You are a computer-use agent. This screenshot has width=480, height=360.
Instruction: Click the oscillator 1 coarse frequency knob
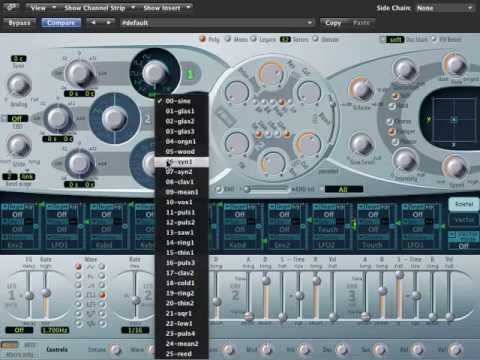tap(79, 73)
